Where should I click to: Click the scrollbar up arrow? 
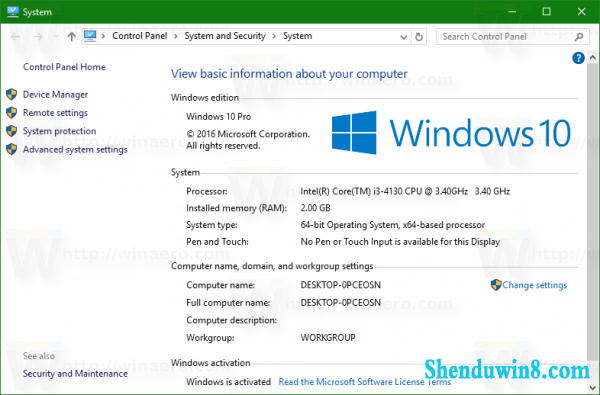coord(592,58)
